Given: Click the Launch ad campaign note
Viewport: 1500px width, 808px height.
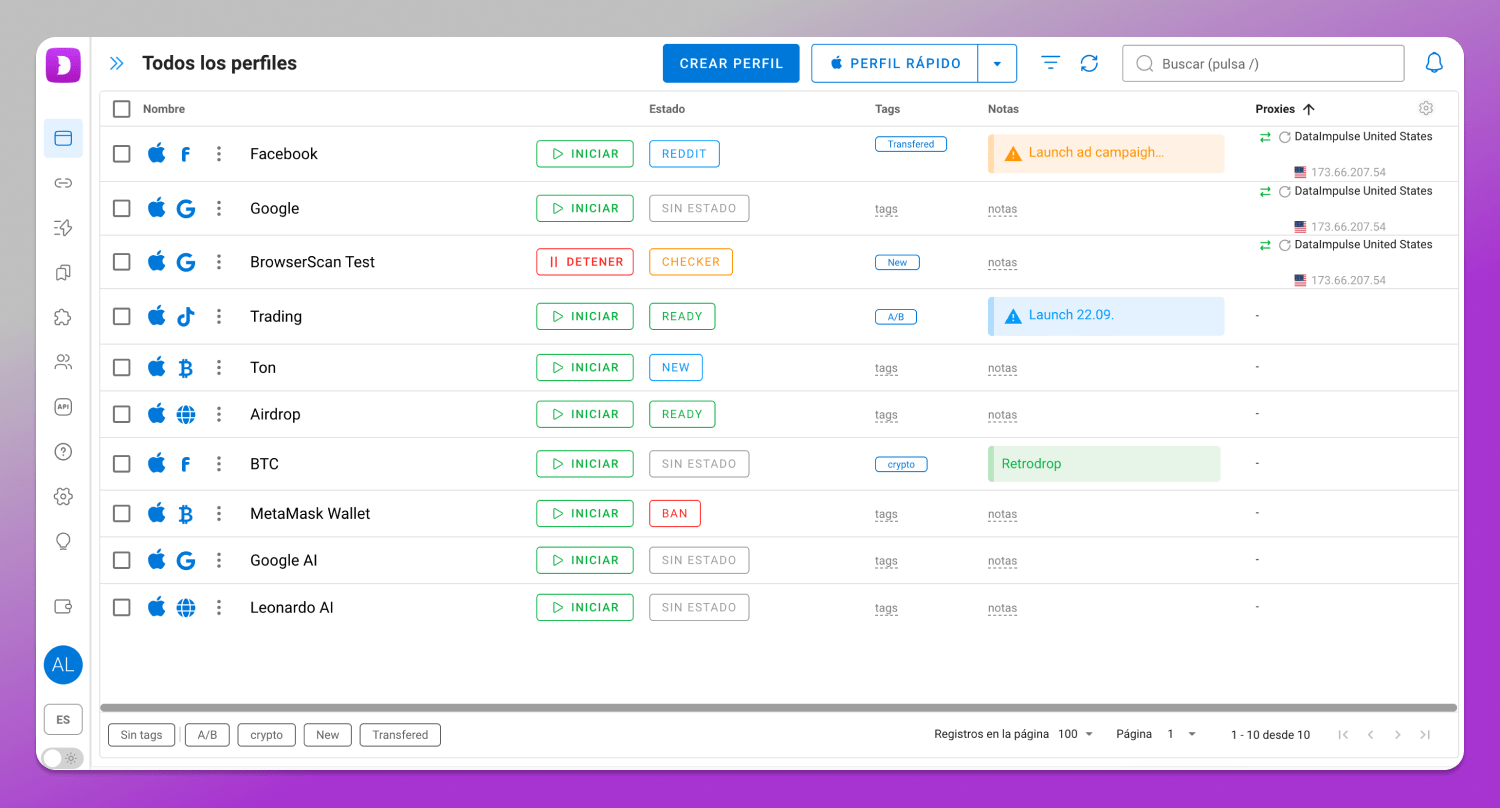Looking at the screenshot, I should (x=1106, y=154).
